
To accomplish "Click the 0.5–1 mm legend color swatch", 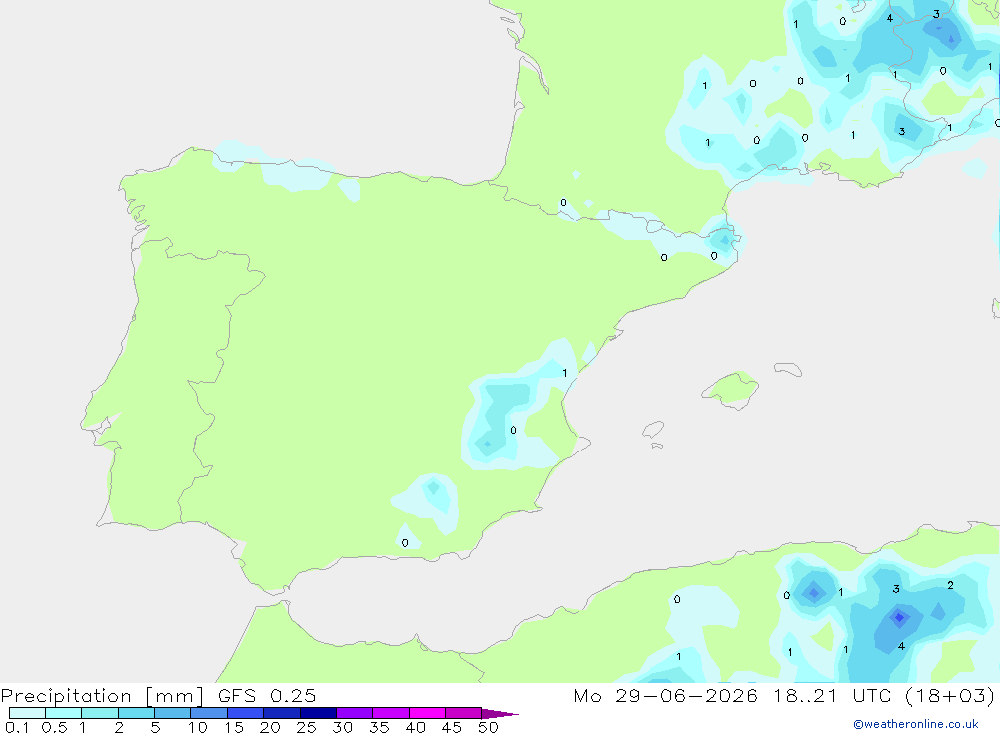I will click(63, 713).
